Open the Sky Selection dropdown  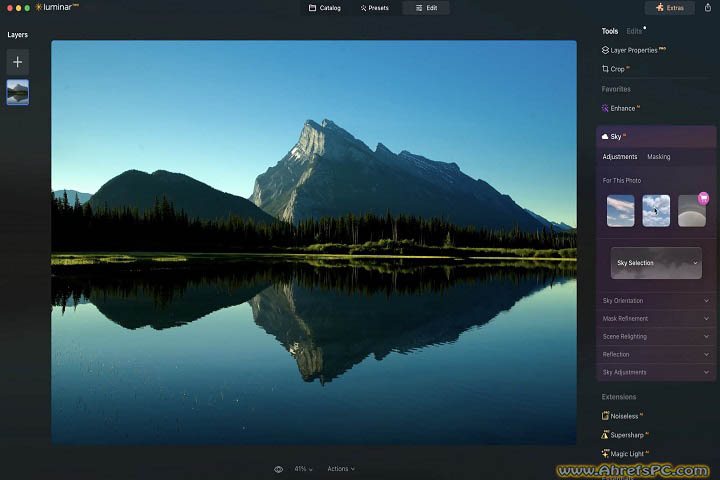[x=656, y=263]
